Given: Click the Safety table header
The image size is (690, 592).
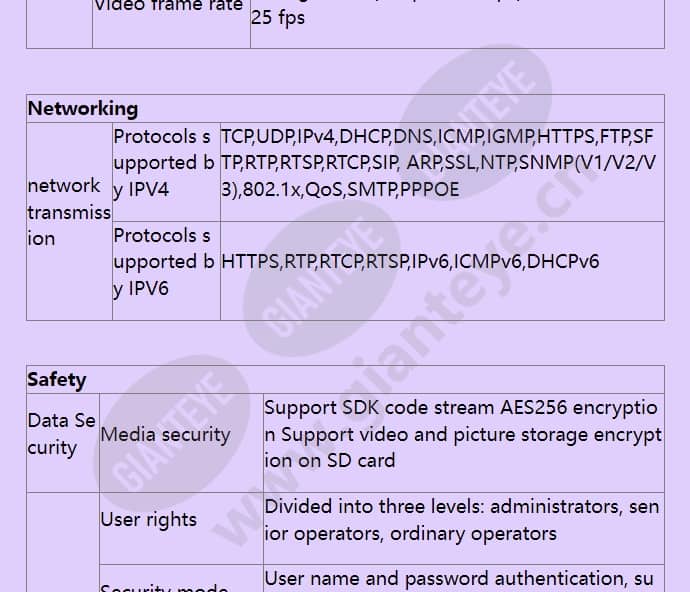Looking at the screenshot, I should pyautogui.click(x=57, y=380).
